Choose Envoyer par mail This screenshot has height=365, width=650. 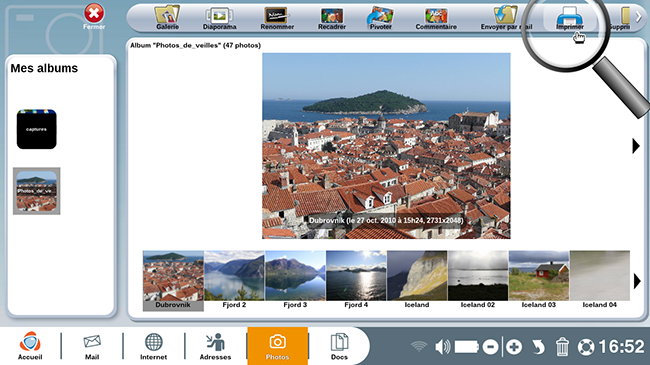pos(506,18)
